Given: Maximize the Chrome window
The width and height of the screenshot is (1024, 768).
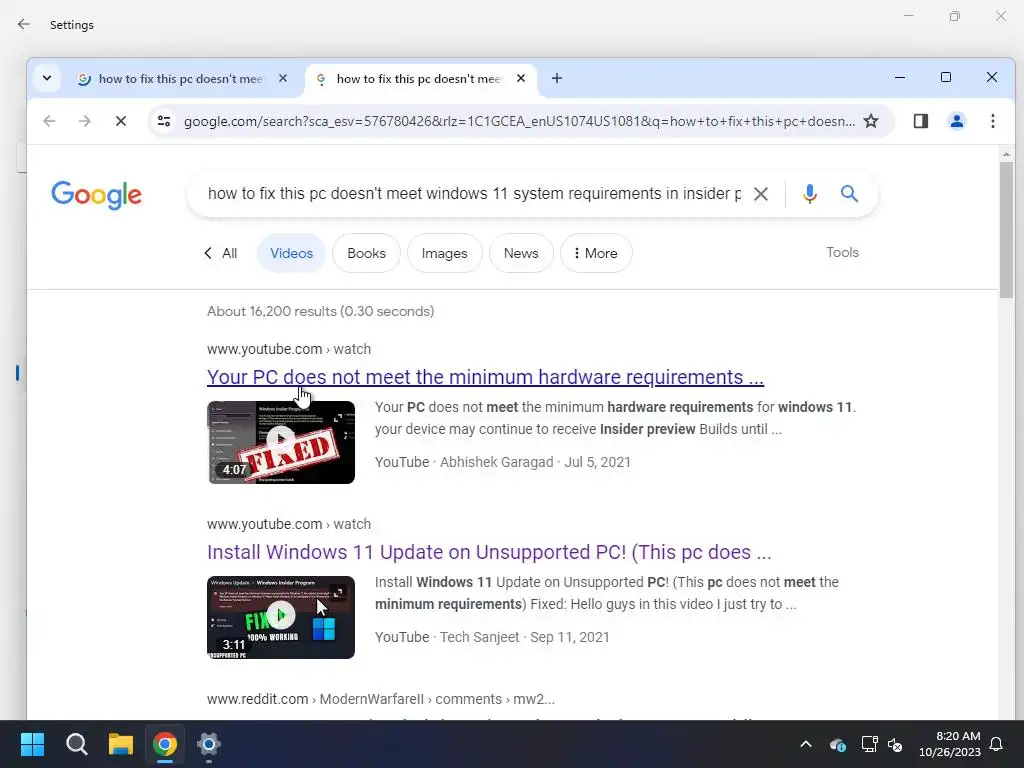Looking at the screenshot, I should point(946,78).
